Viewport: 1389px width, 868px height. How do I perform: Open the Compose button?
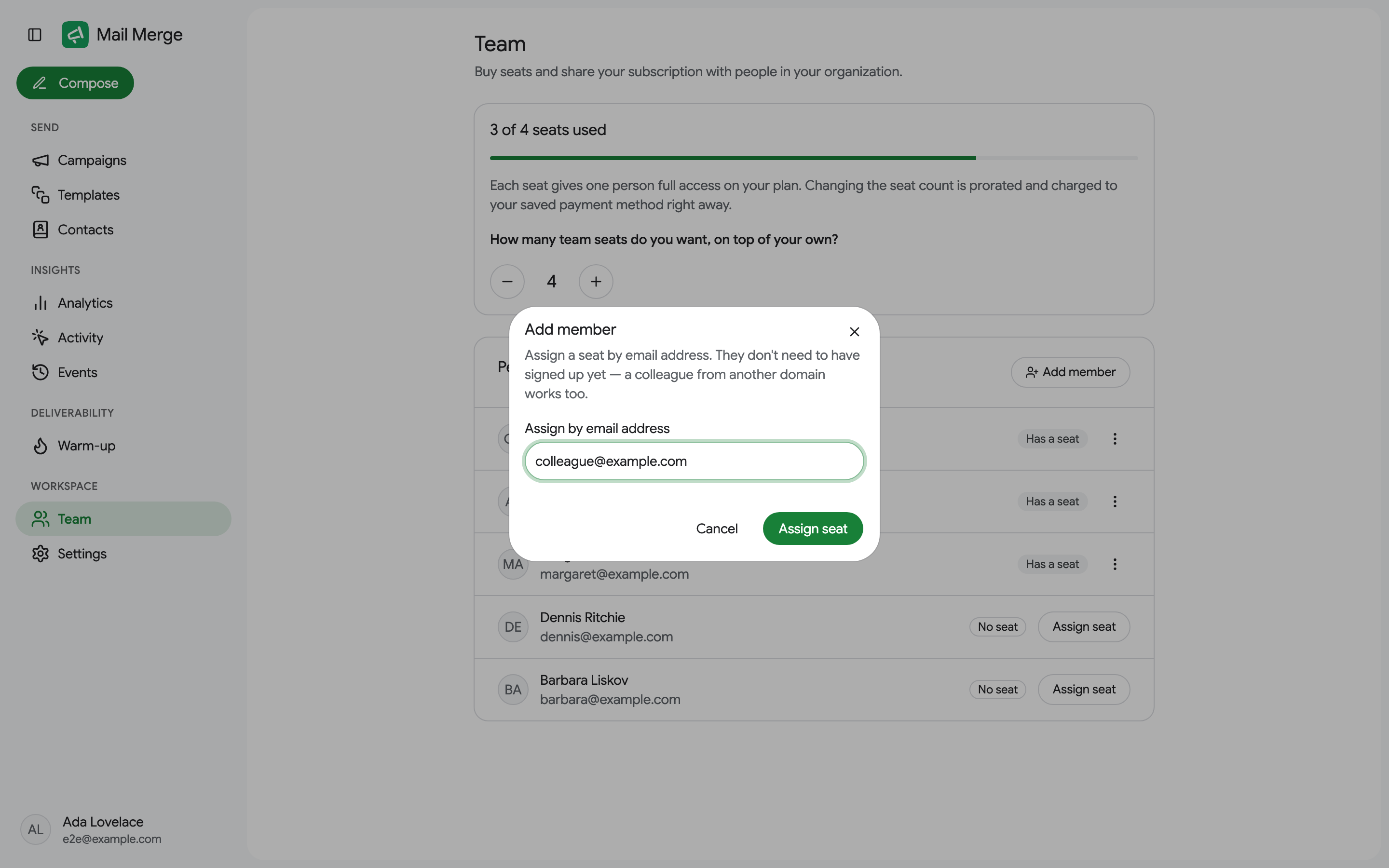pyautogui.click(x=75, y=82)
